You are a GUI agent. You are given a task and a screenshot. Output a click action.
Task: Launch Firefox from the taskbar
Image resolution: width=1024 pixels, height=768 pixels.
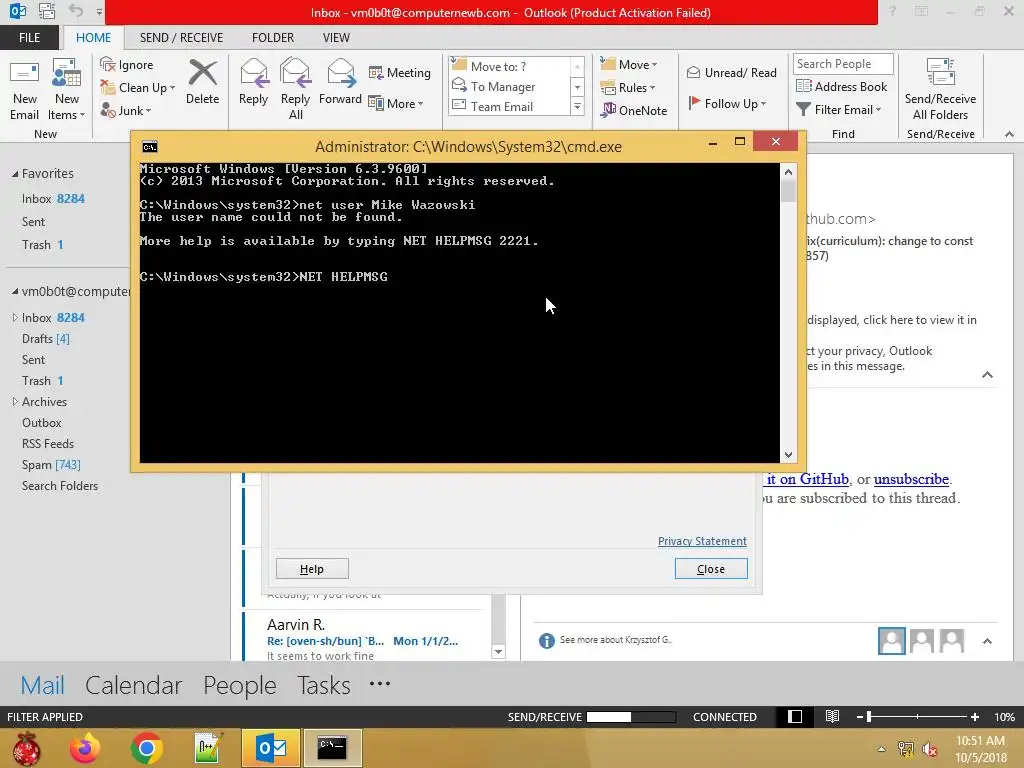click(86, 748)
